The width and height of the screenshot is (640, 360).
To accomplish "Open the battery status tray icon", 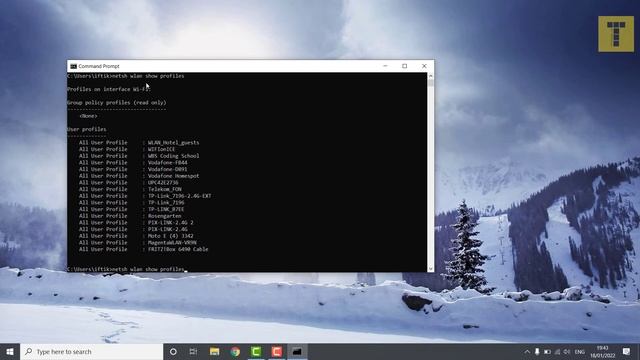I will 547,351.
